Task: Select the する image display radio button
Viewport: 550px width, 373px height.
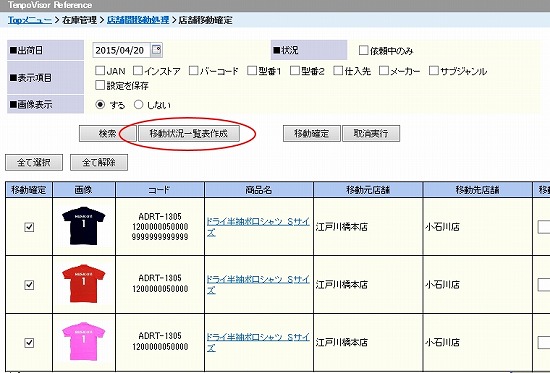Action: point(100,105)
